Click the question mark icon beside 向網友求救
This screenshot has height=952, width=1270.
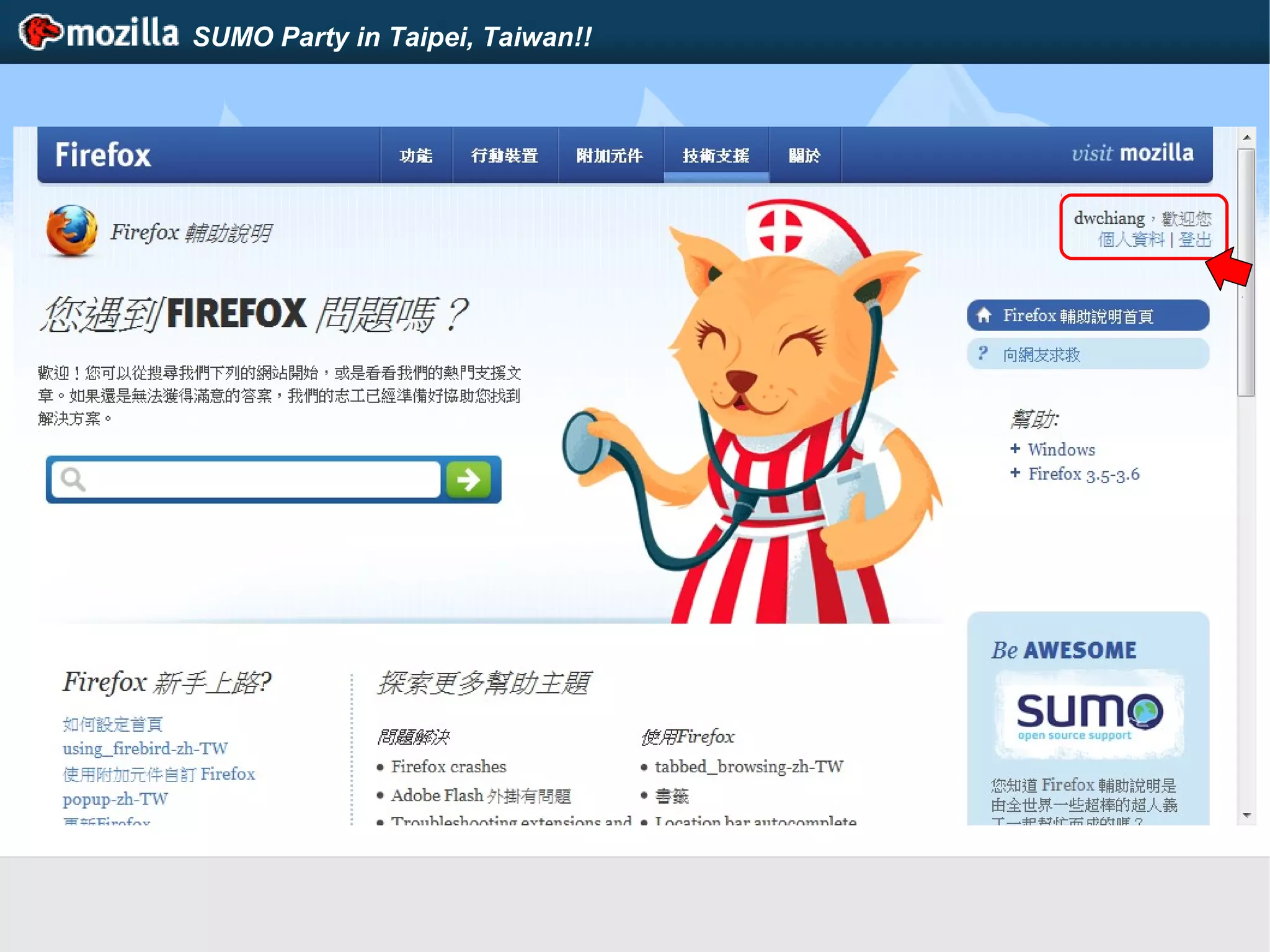[983, 354]
